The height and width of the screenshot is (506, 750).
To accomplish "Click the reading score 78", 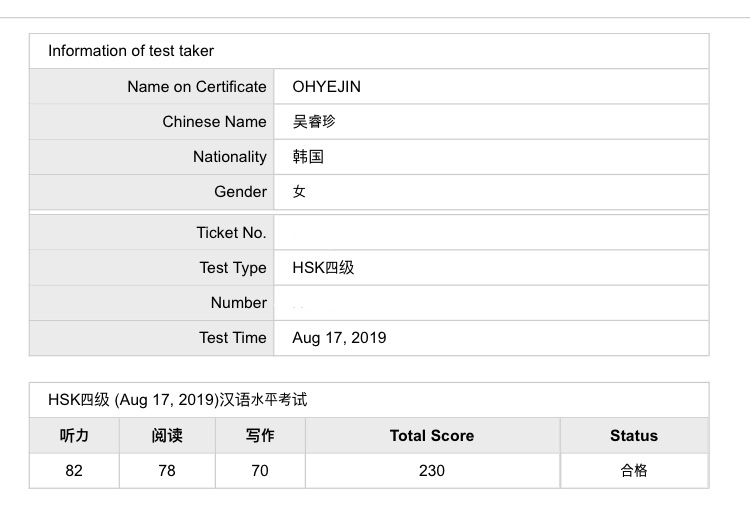I will coord(167,471).
